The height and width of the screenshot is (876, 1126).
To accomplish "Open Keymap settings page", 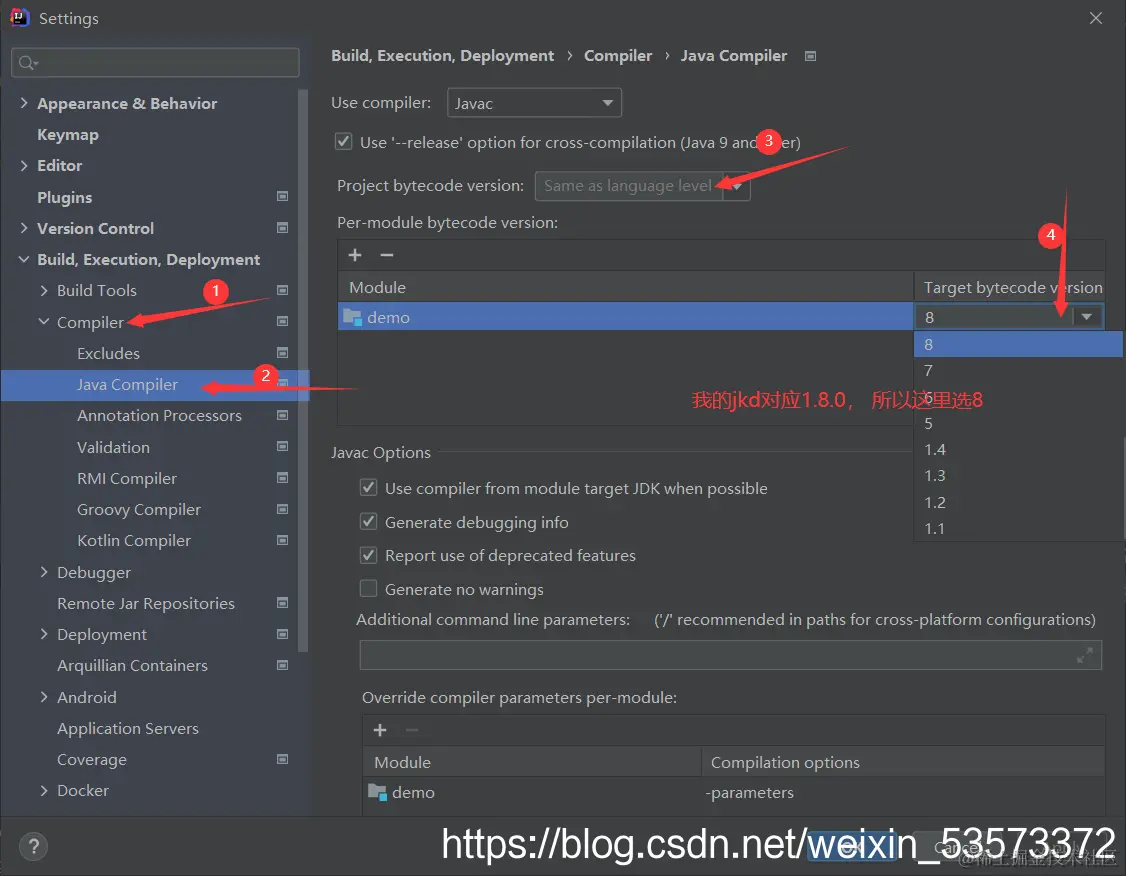I will [x=68, y=134].
